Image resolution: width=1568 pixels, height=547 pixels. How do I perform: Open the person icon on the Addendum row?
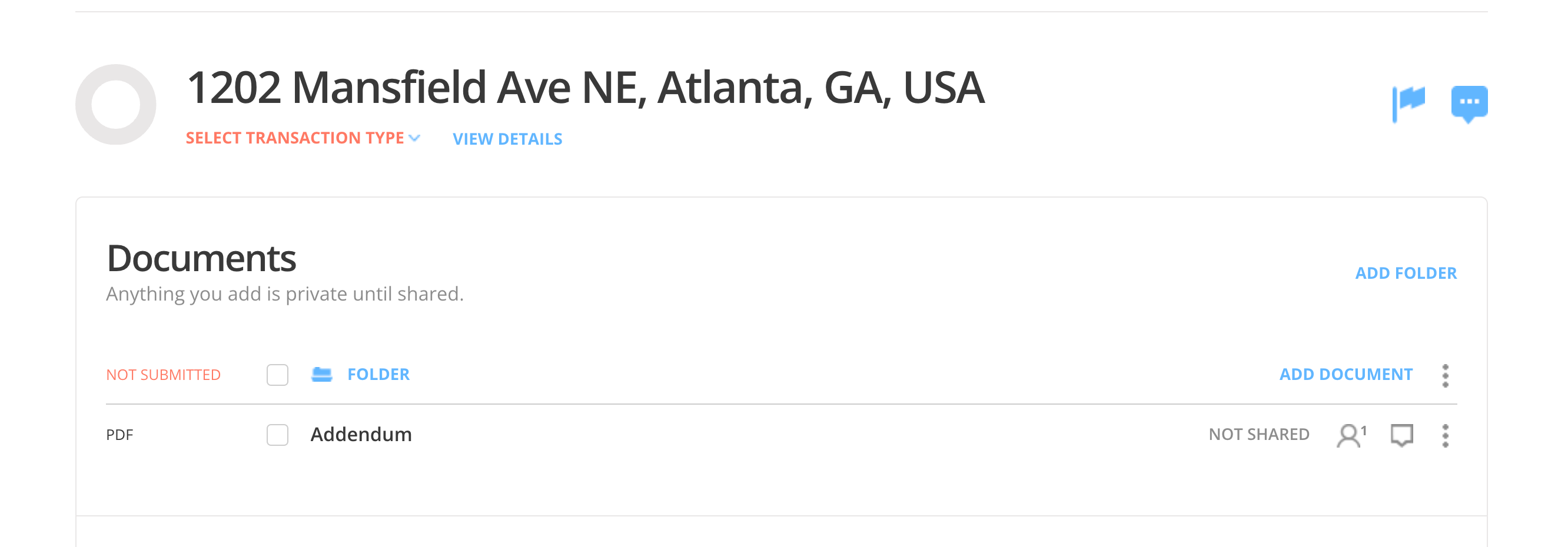coord(1350,435)
